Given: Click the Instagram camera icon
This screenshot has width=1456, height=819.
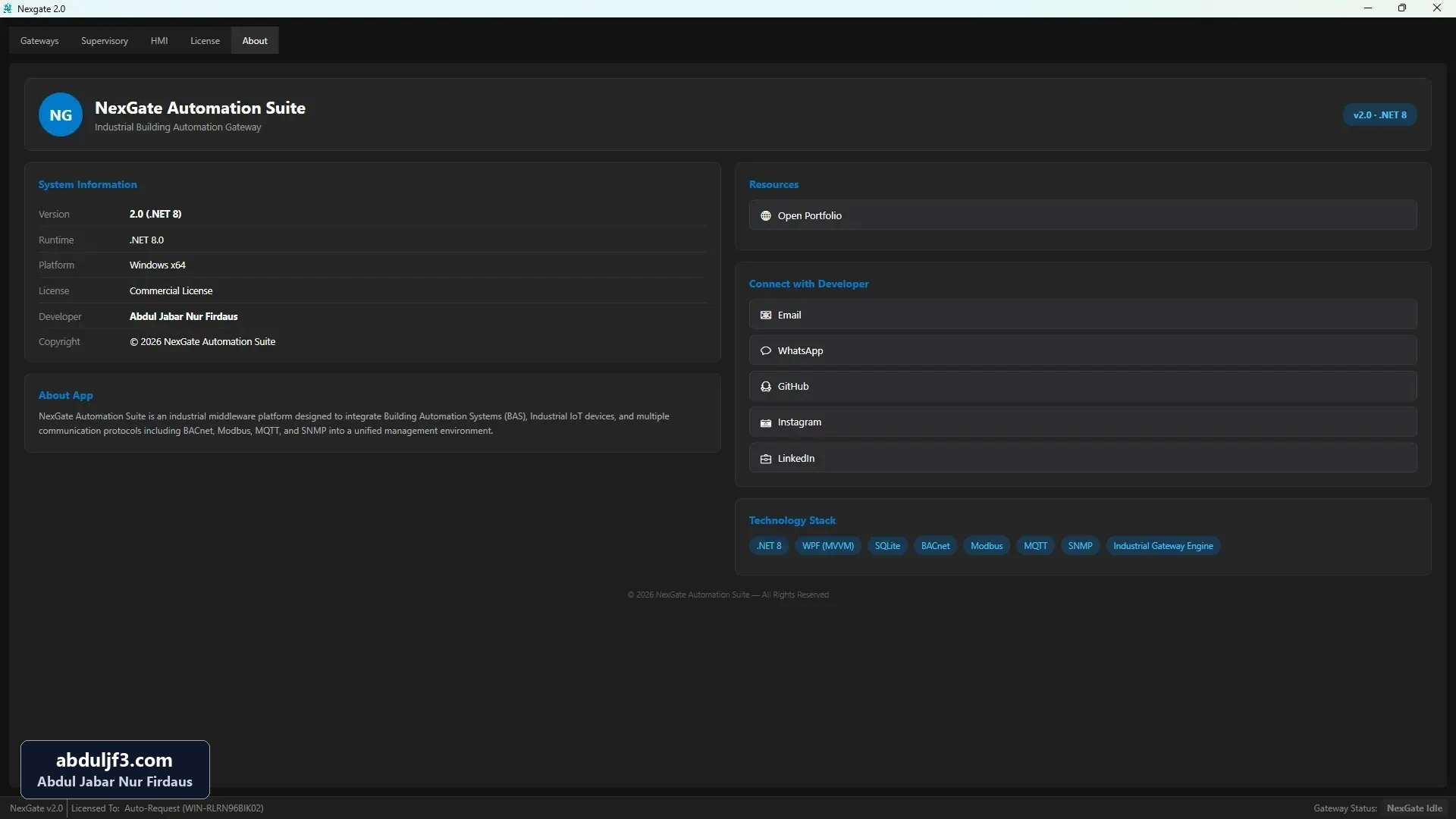Looking at the screenshot, I should pos(765,422).
